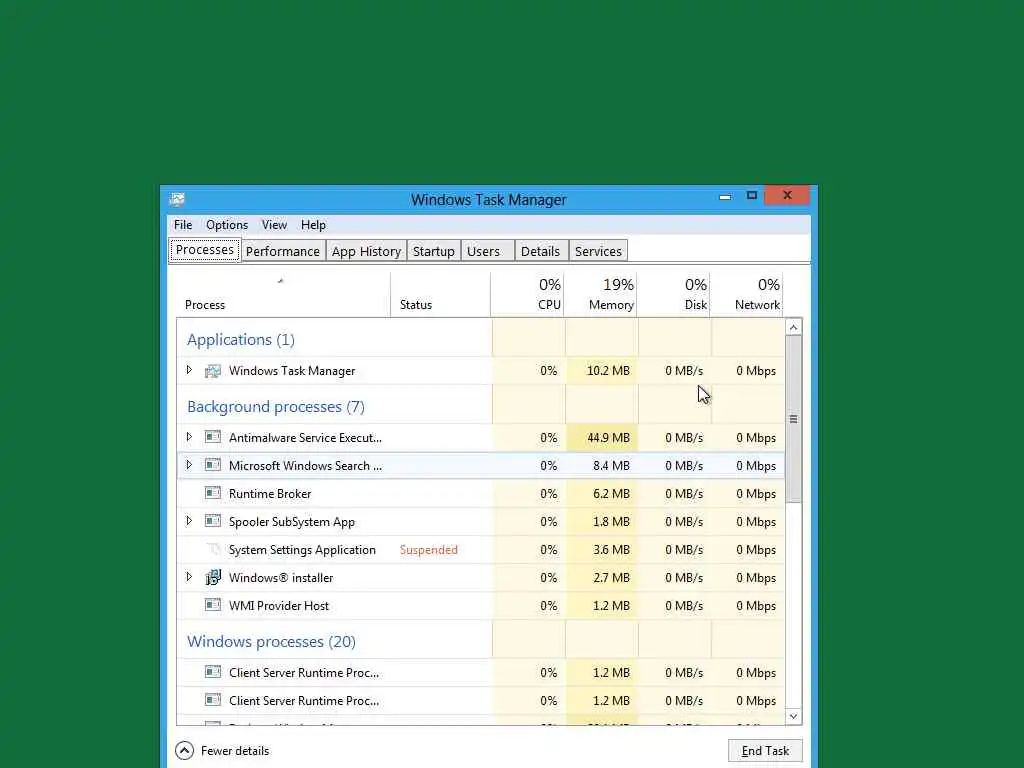Select the WMI Provider Host process name
The height and width of the screenshot is (768, 1024).
[x=279, y=606]
